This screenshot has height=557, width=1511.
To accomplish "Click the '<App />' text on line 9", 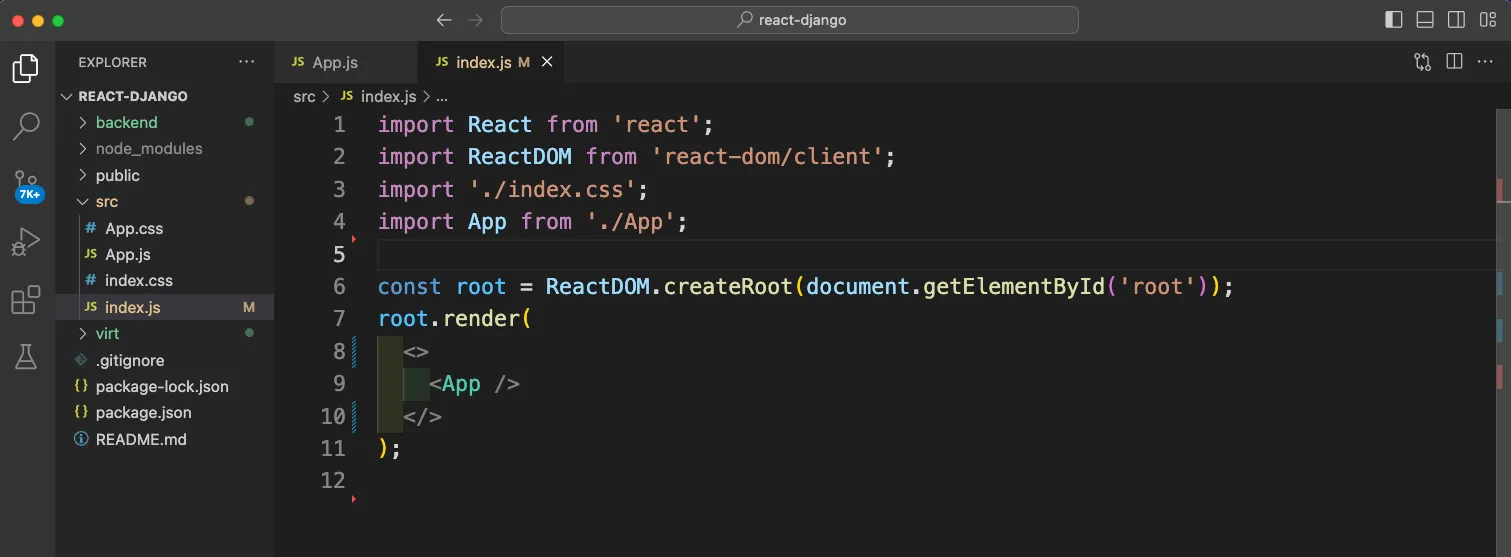I will coord(474,384).
